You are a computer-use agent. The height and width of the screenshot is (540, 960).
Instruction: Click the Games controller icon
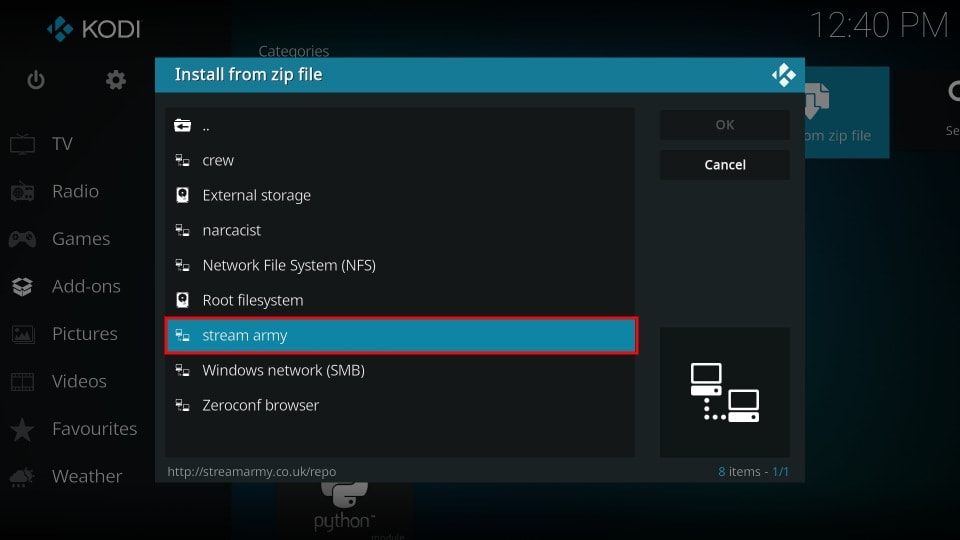click(23, 239)
